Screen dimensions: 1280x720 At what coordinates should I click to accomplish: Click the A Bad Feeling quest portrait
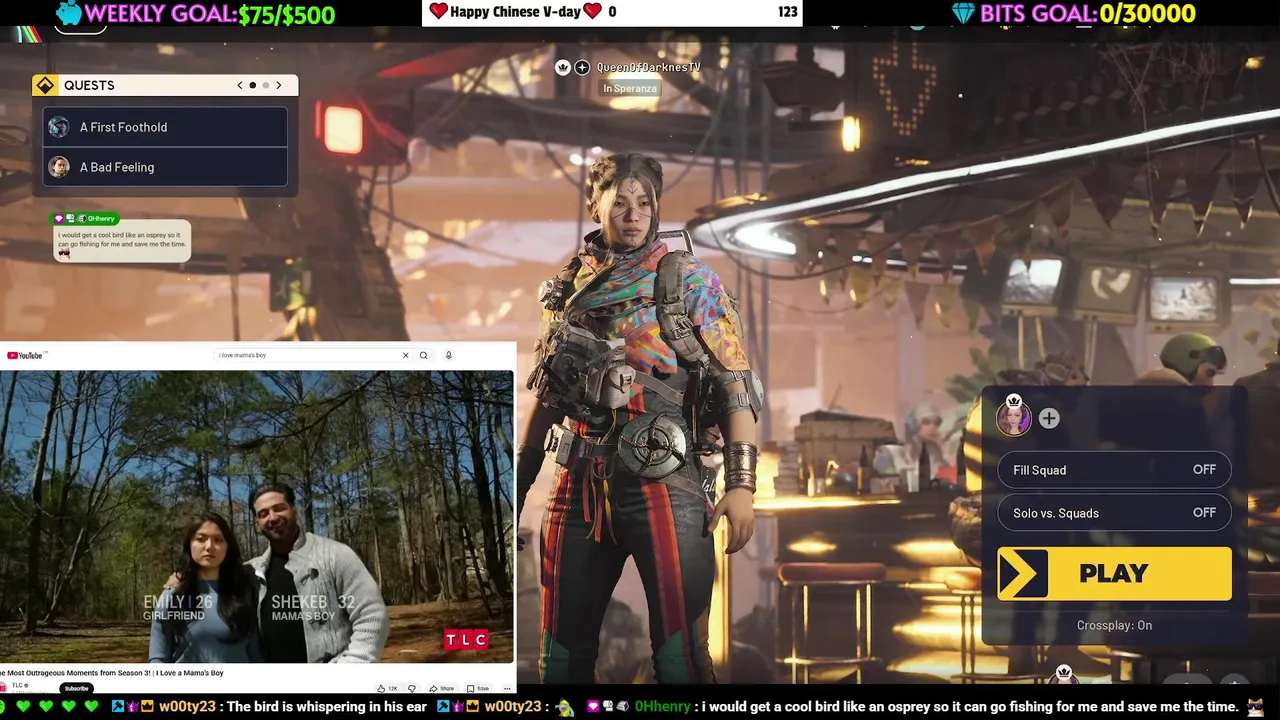tap(59, 167)
